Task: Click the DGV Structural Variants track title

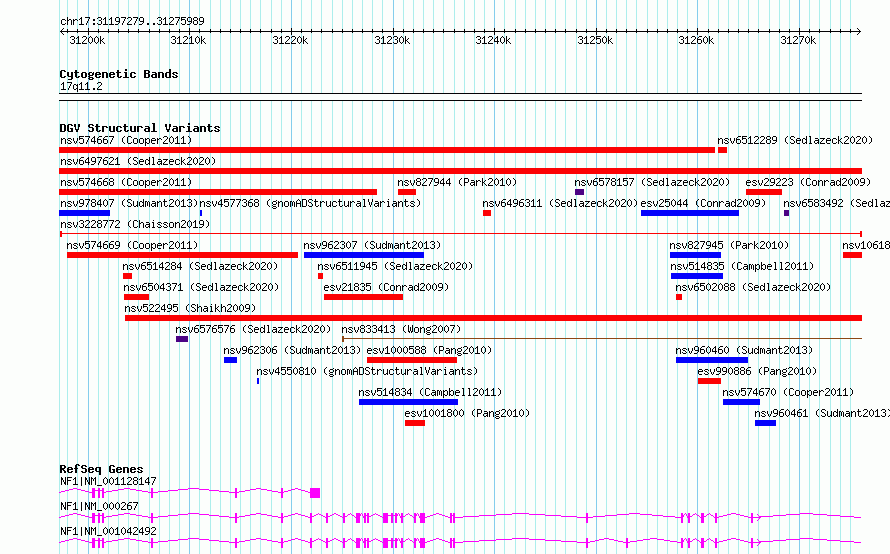Action: 140,128
